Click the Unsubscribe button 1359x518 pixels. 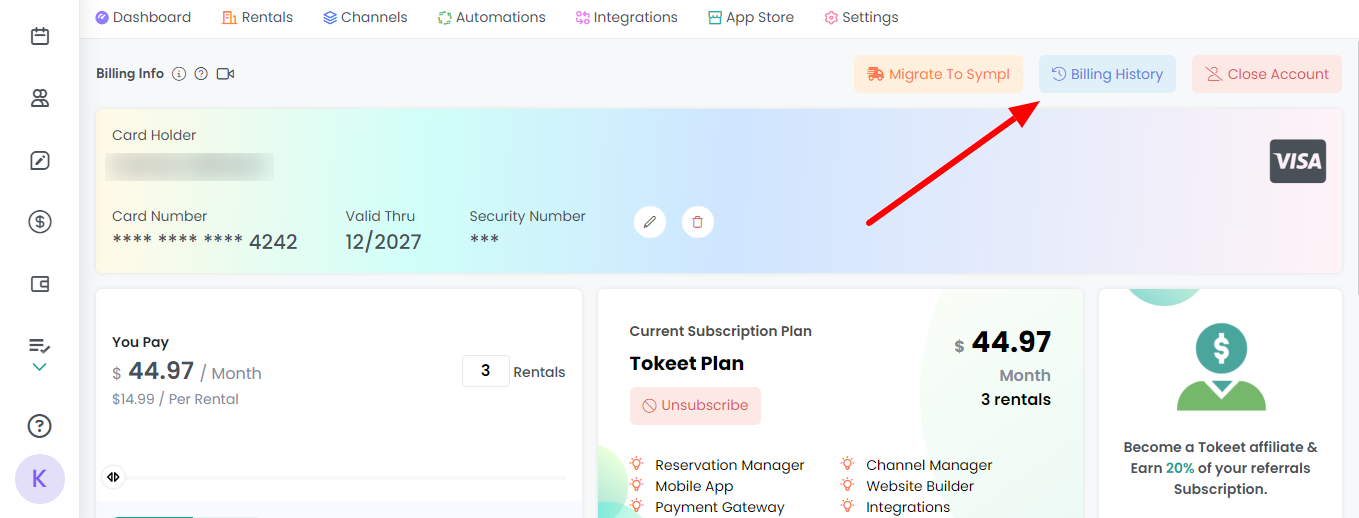click(695, 406)
